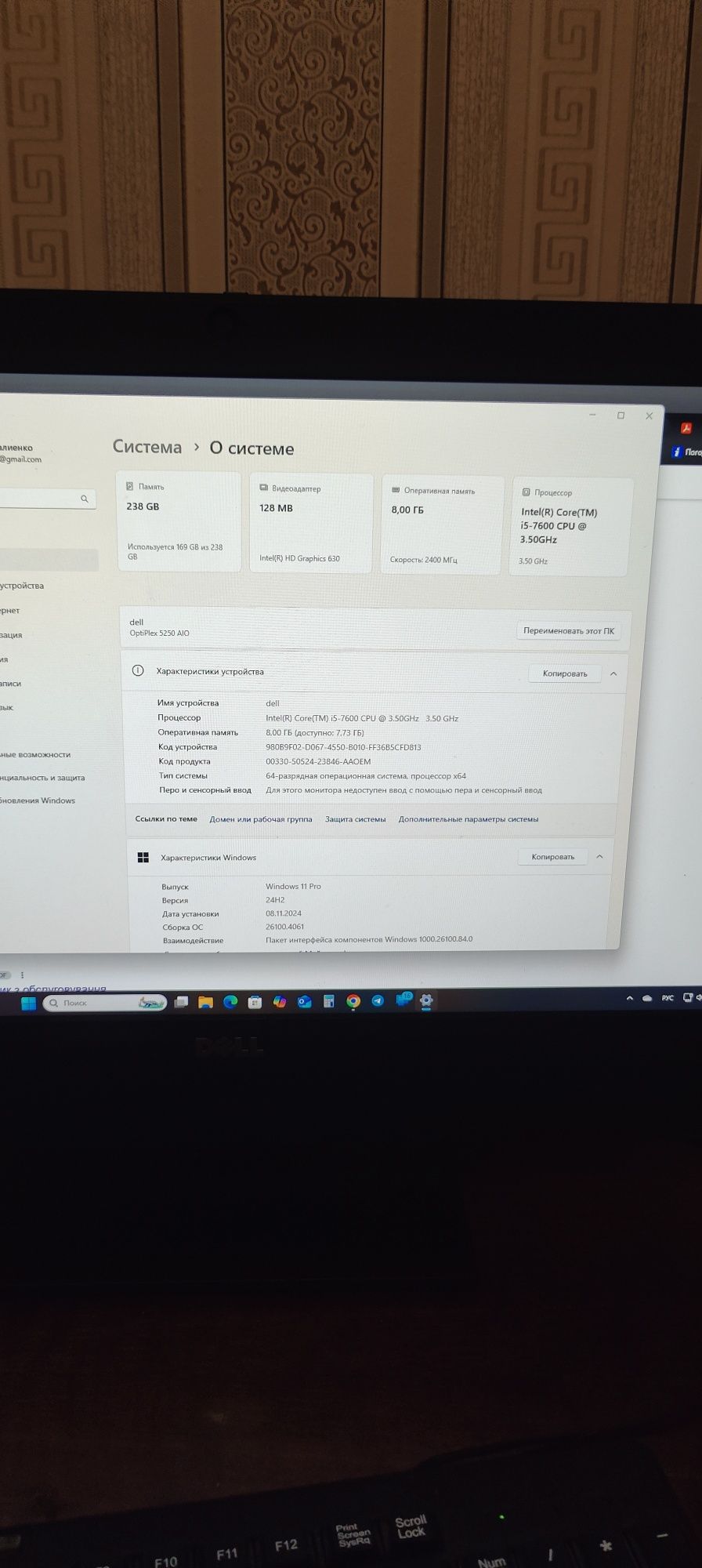702x1568 pixels.
Task: Click the Память storage card
Action: [x=179, y=522]
